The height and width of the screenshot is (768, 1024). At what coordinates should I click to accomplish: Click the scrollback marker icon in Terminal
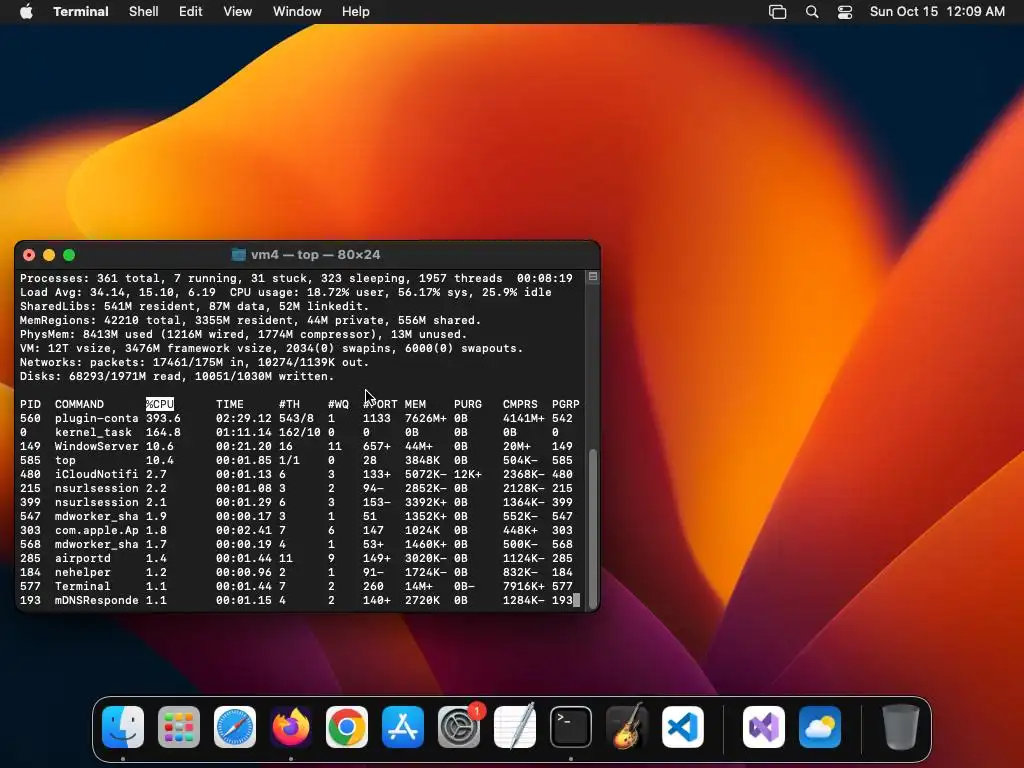pos(593,276)
